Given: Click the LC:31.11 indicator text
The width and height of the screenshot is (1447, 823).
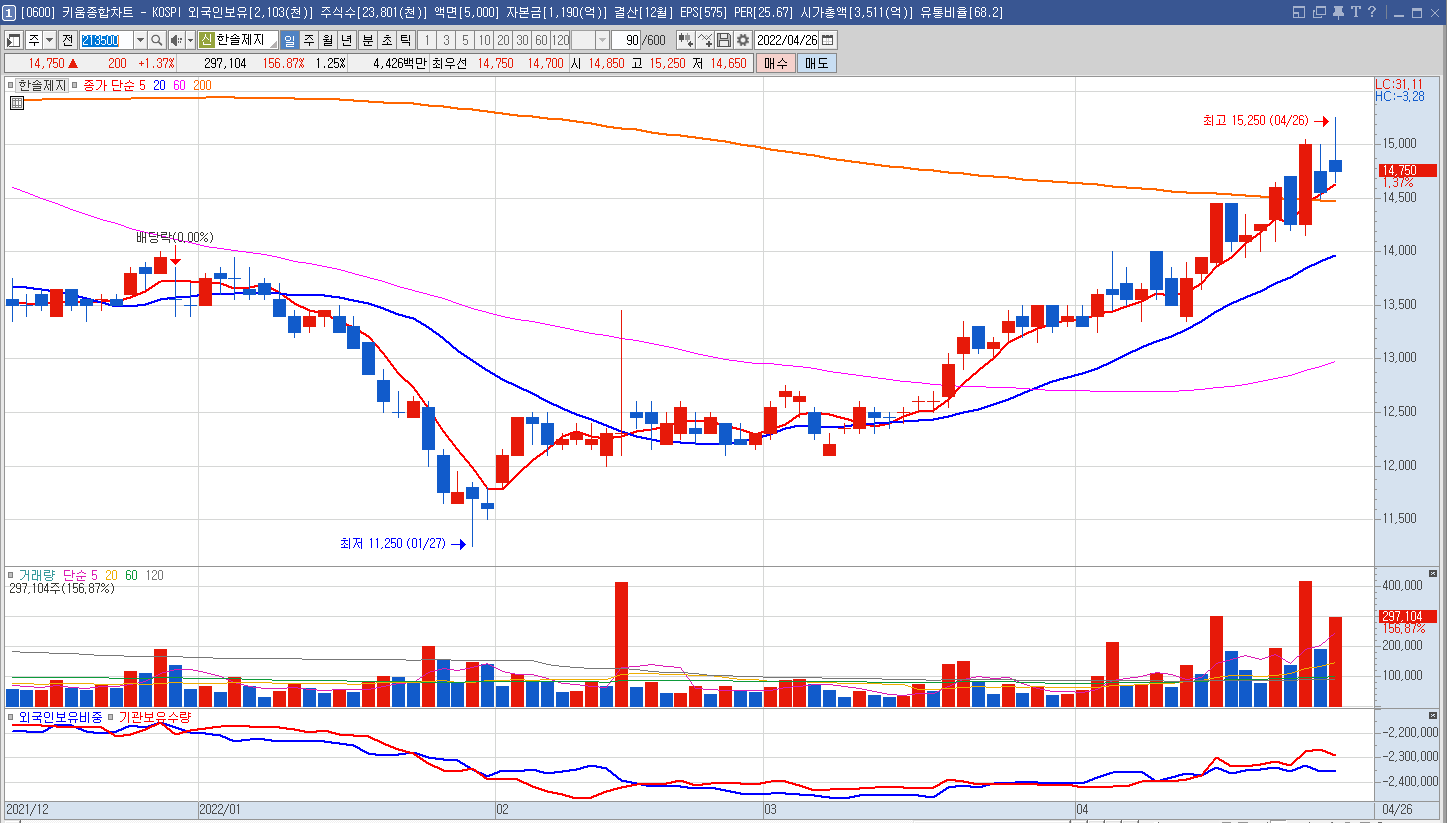Looking at the screenshot, I should pos(1399,85).
